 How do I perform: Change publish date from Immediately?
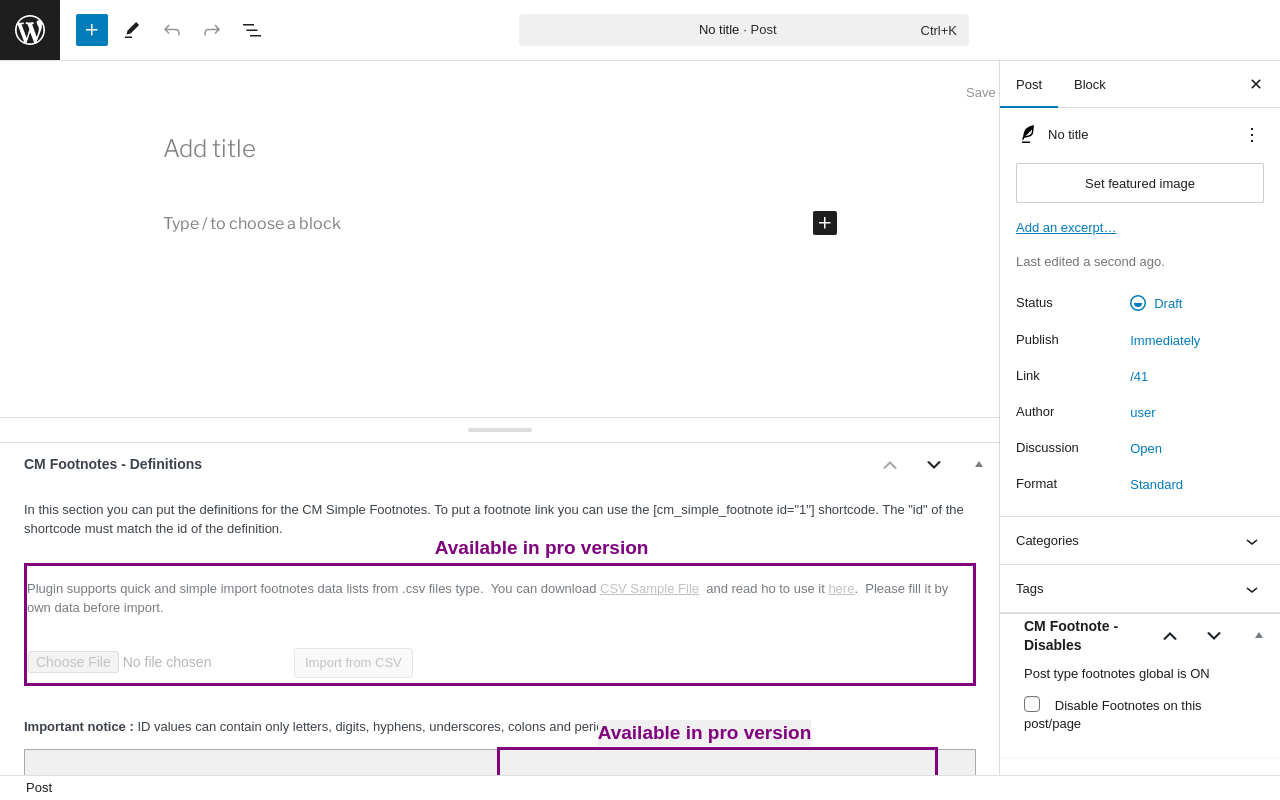point(1165,340)
